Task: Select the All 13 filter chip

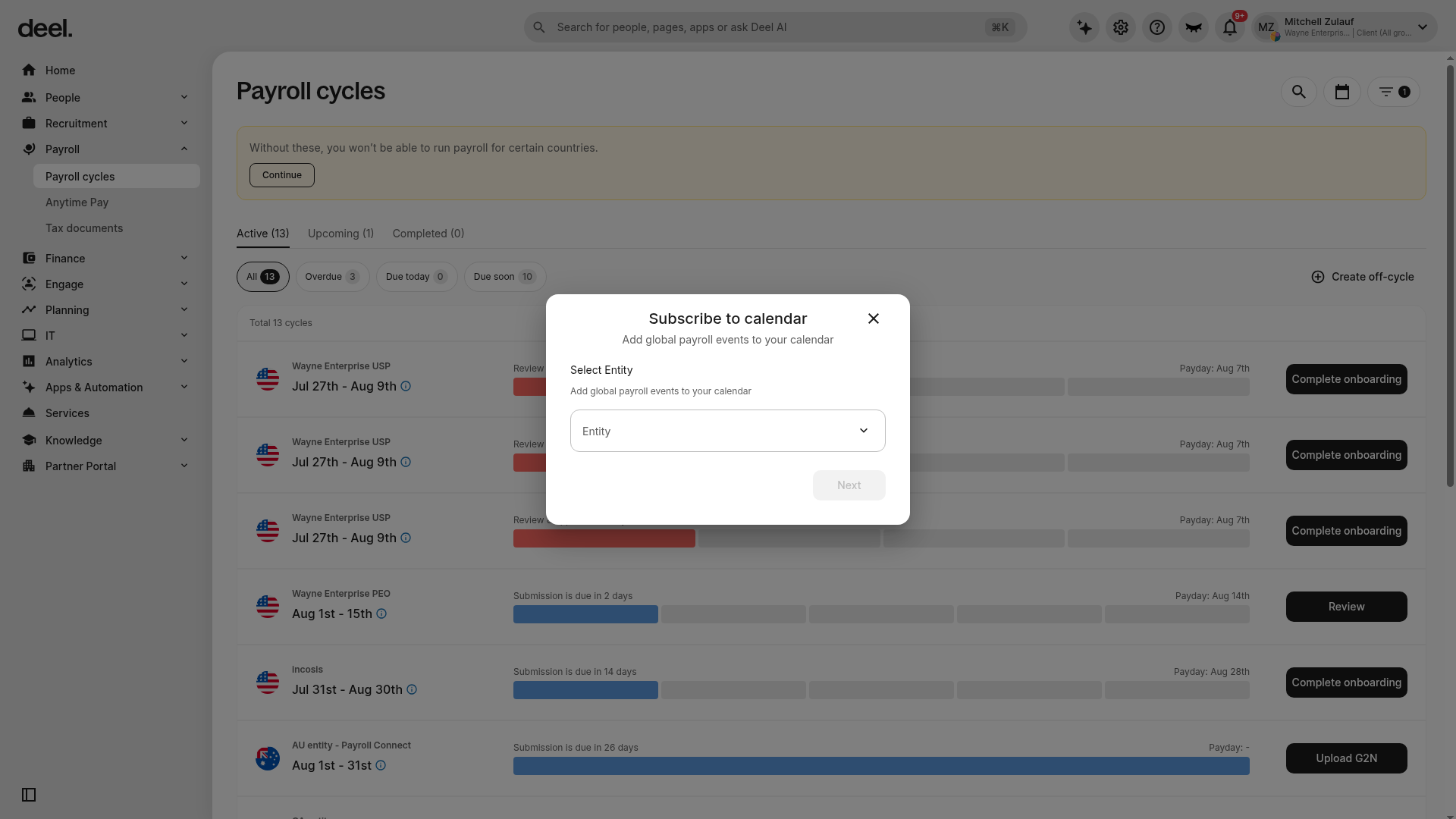Action: coord(263,277)
